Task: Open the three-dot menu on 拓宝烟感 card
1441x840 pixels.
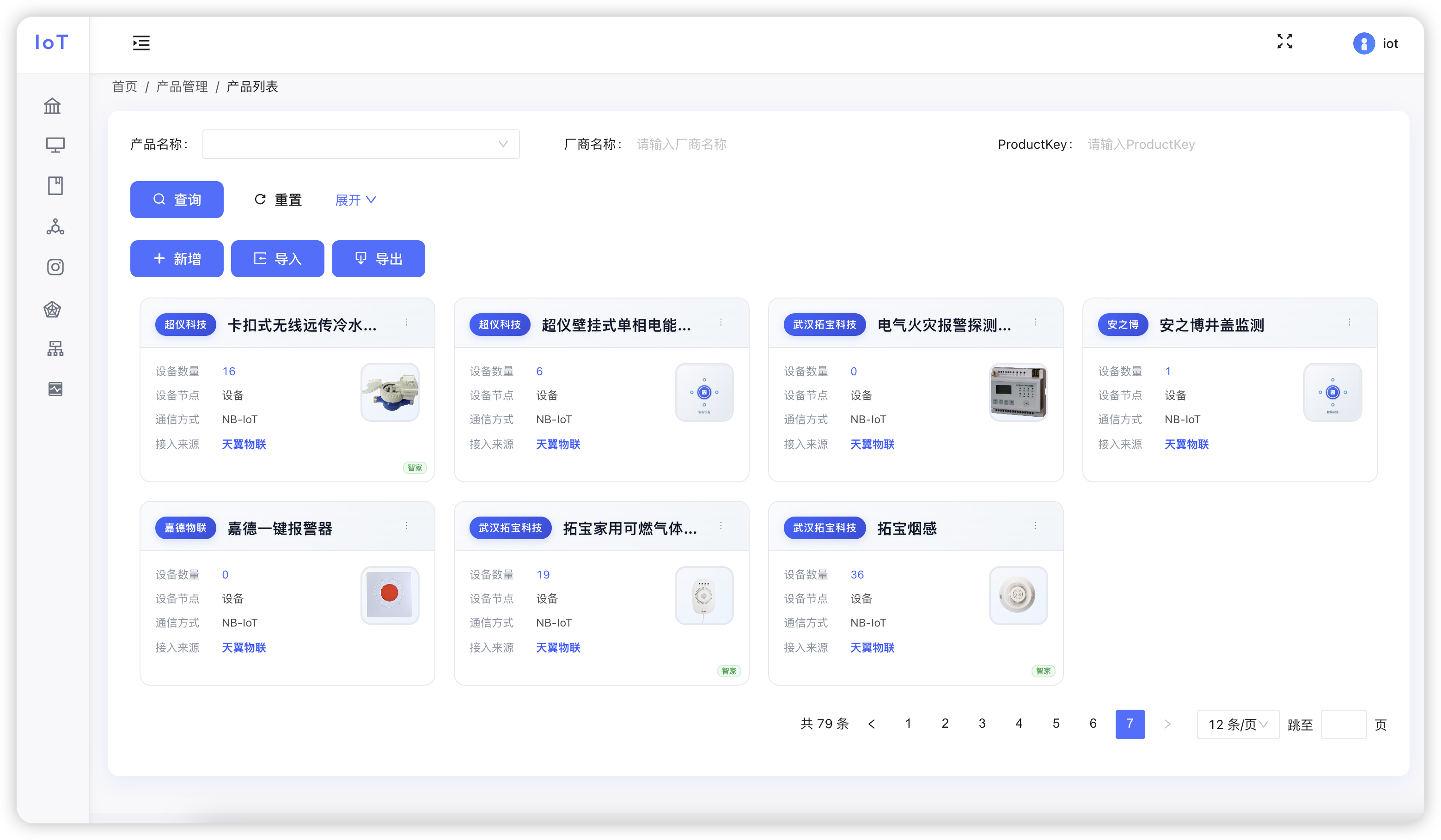Action: pyautogui.click(x=1035, y=525)
